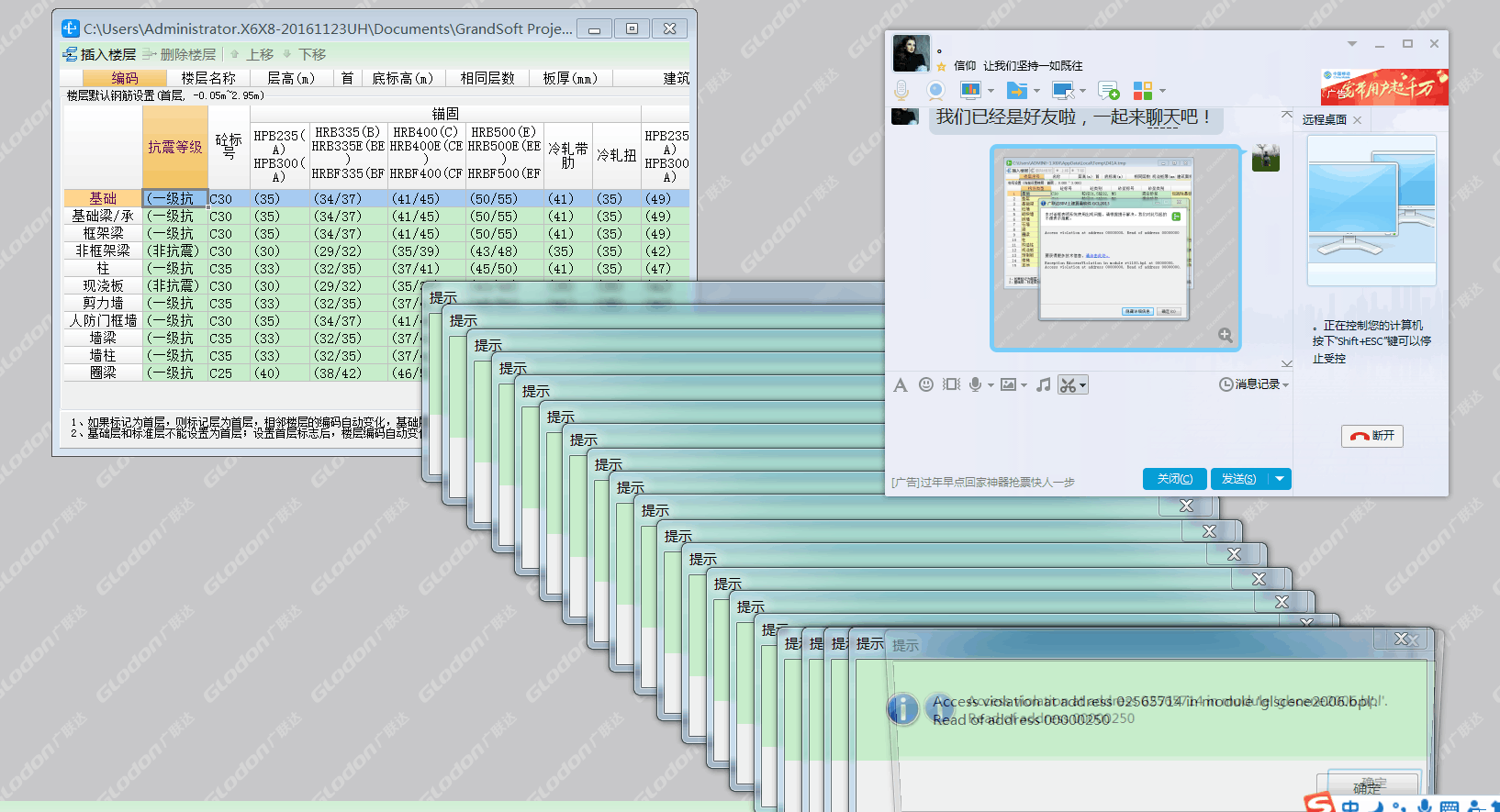Screen dimensions: 1500x812
Task: Click the C25 cell in the 圈梁 row
Action: 229,373
